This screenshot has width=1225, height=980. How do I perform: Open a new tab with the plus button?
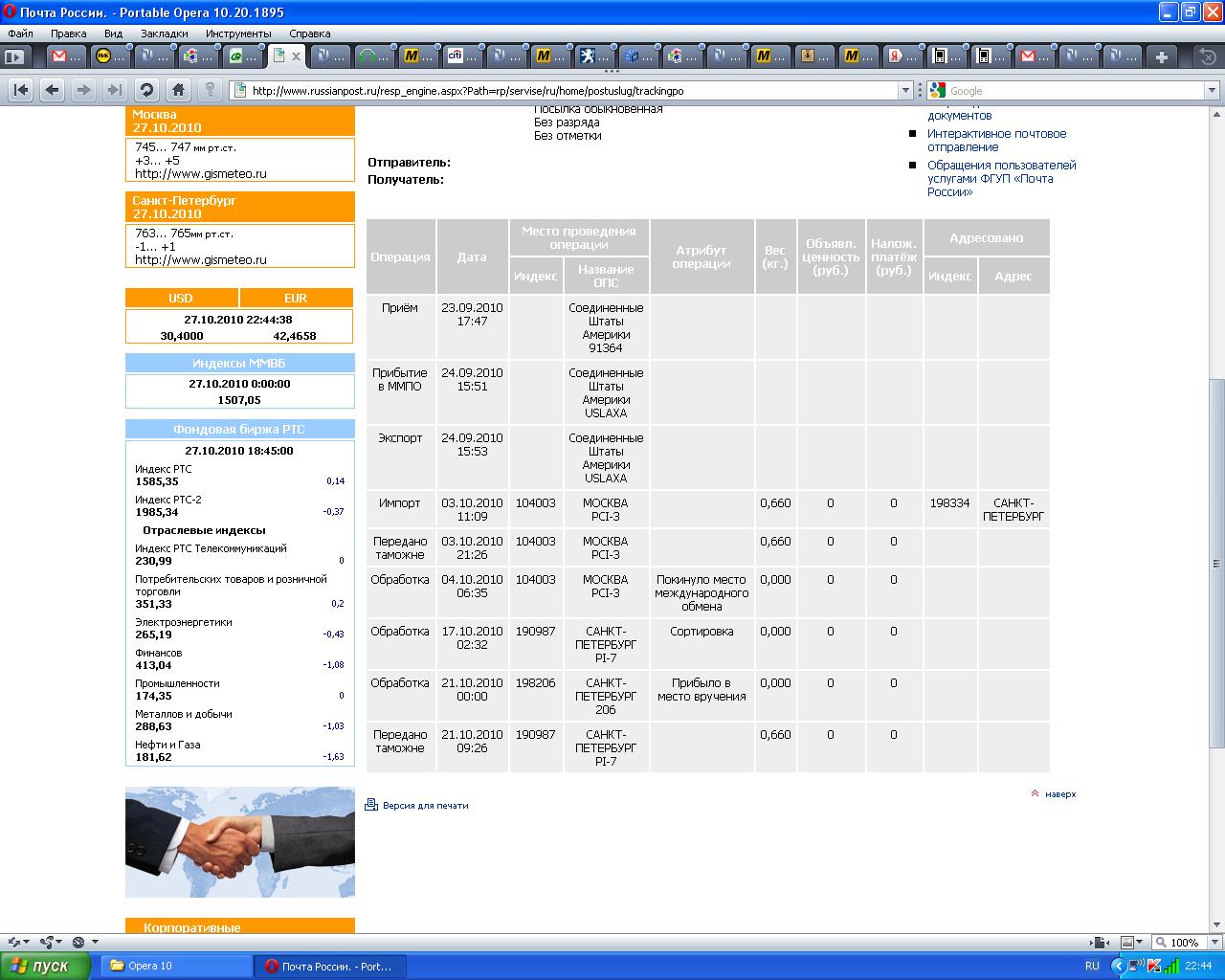(x=1161, y=56)
